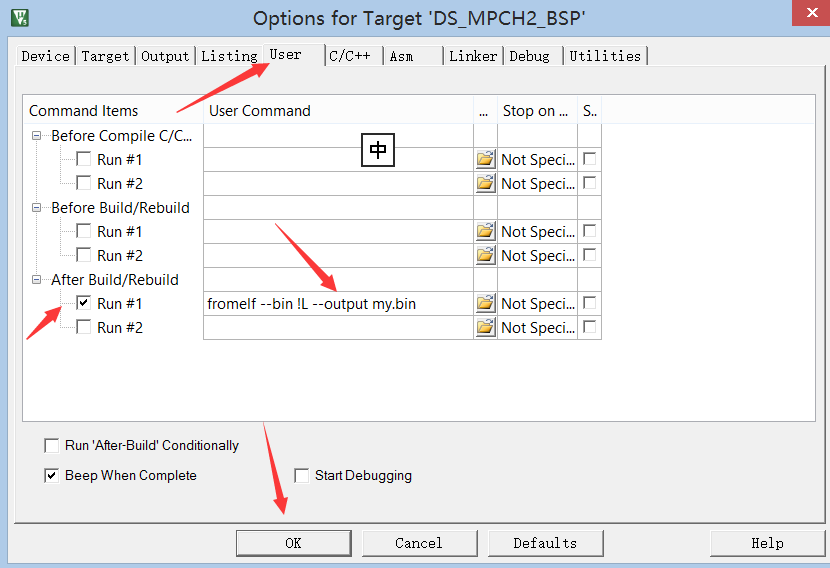The height and width of the screenshot is (568, 830).
Task: Browse folder for After Build Run #2 command
Action: (485, 328)
